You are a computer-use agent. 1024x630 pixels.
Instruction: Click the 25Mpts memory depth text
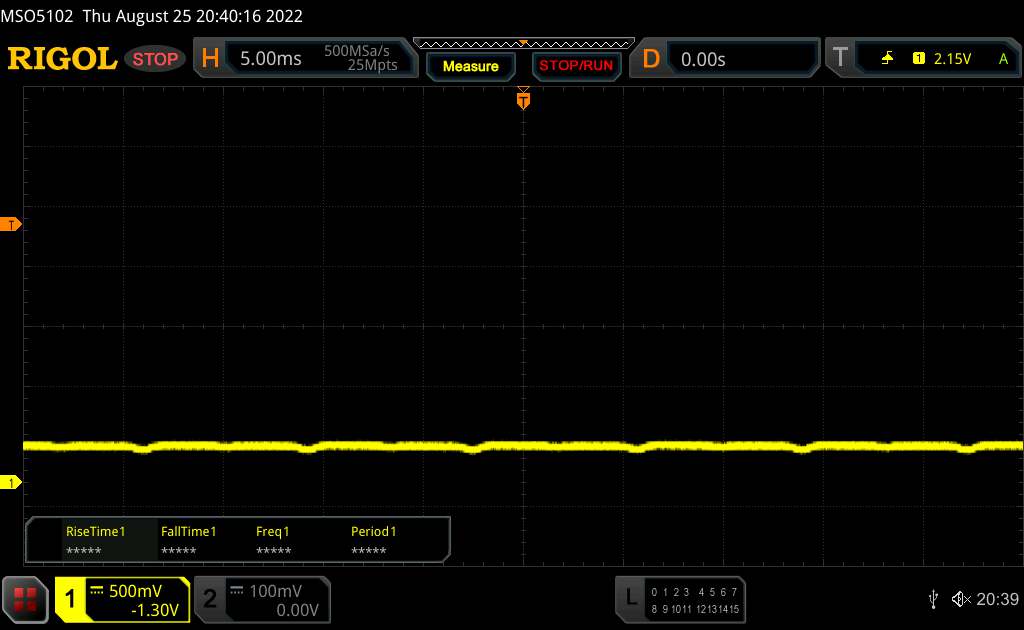point(372,65)
